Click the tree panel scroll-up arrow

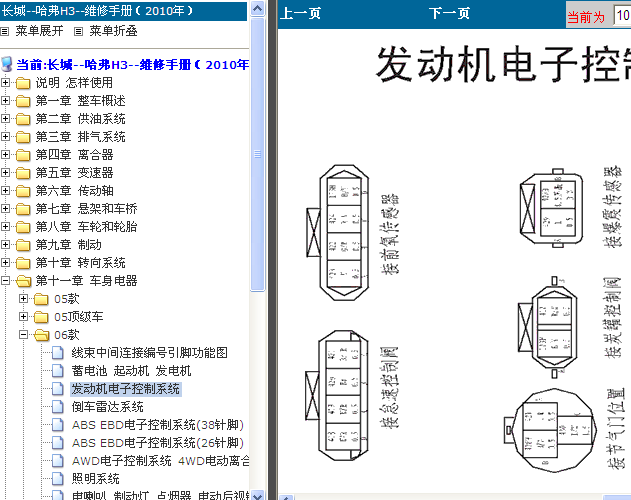[x=258, y=8]
